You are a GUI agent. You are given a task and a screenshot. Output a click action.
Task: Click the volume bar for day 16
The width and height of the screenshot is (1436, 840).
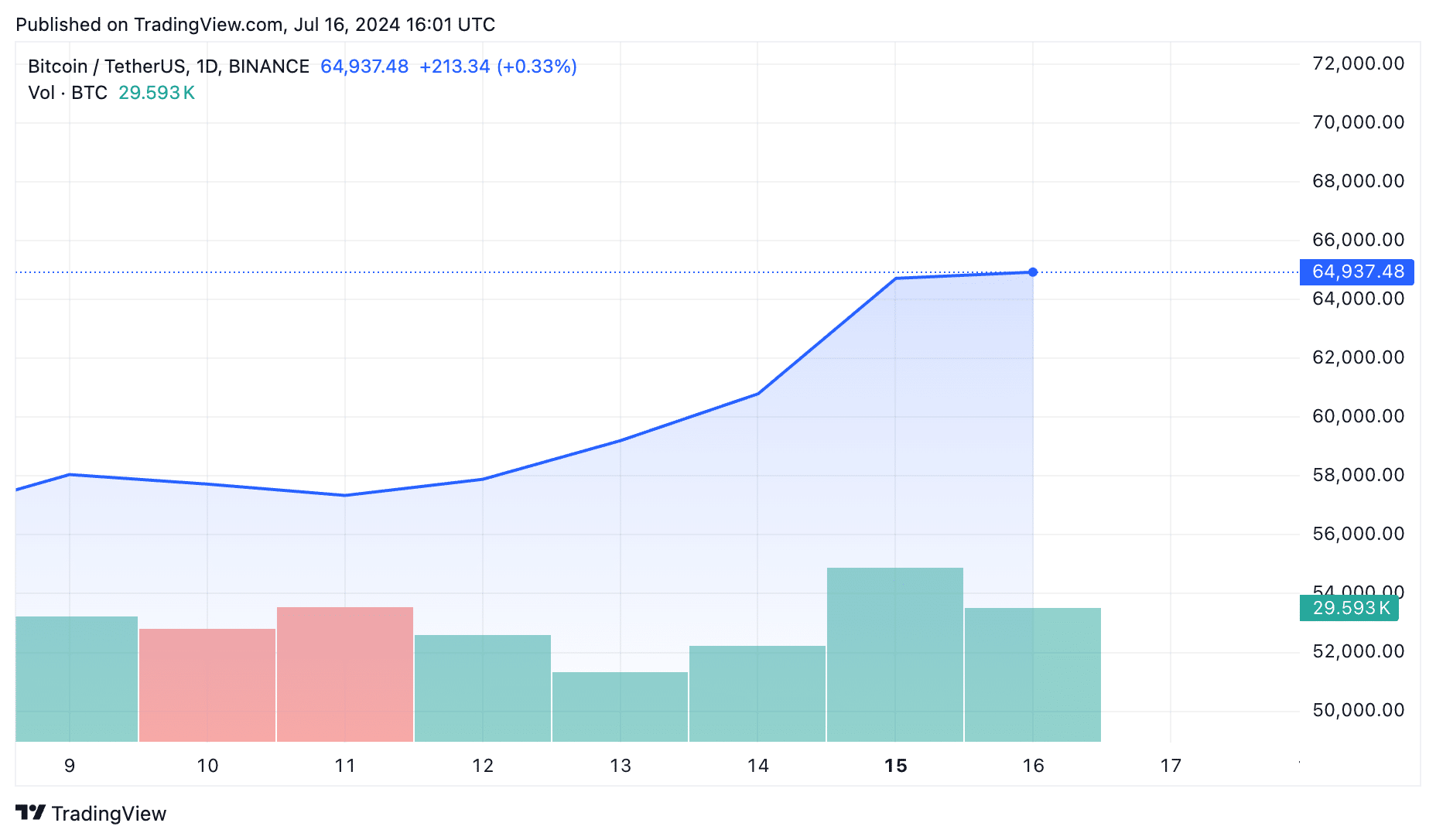tap(1033, 674)
